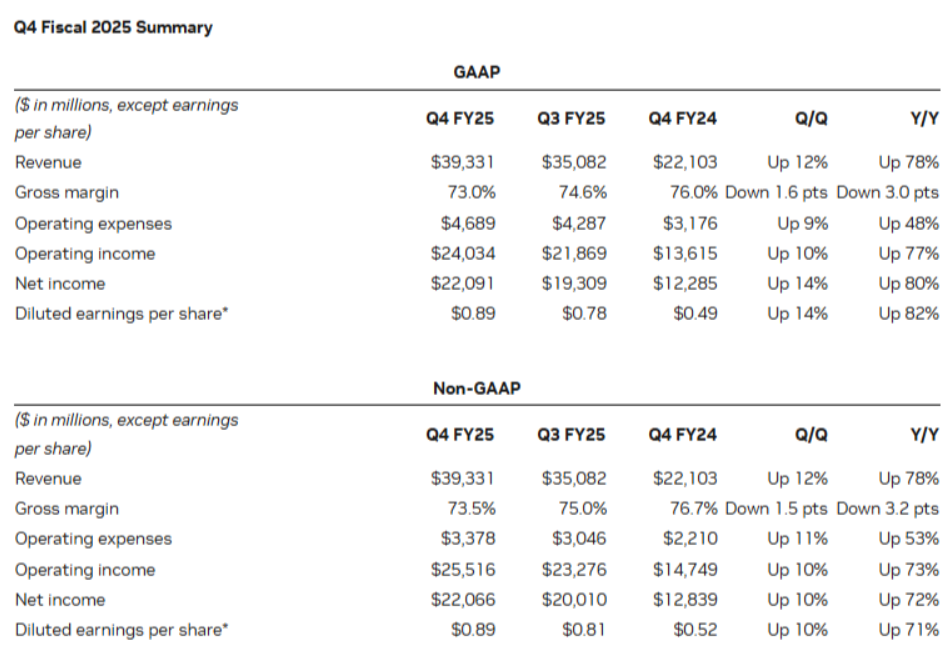Screen dimensions: 944x655
Task: Select the Down 3.0 pts Y/Y cell
Action: pyautogui.click(x=887, y=193)
